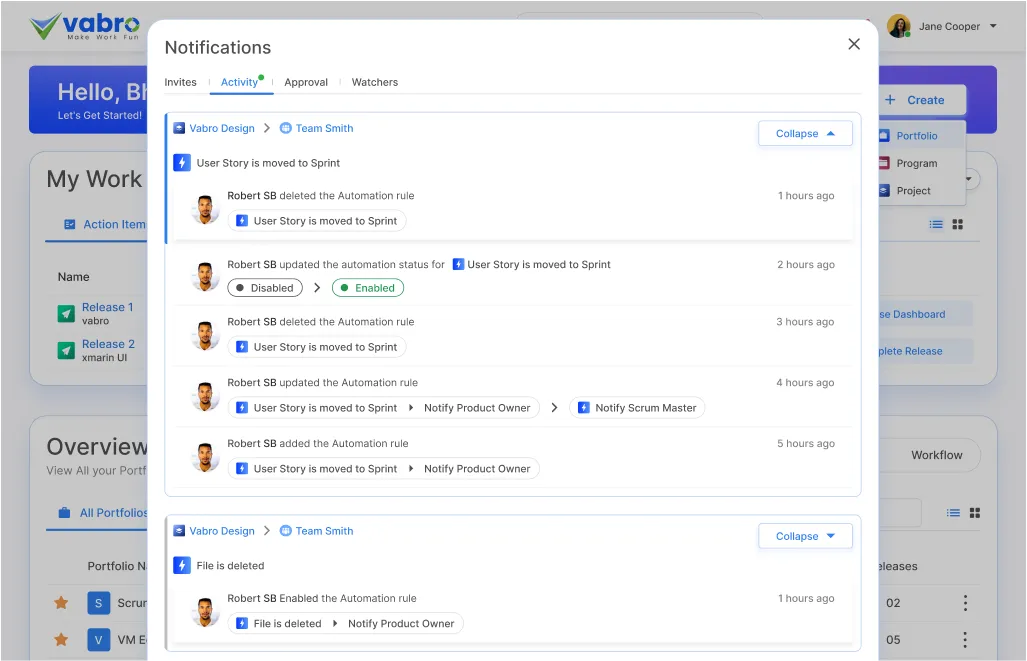This screenshot has width=1027, height=661.
Task: Open the three-dot menu beside row 02
Action: [964, 602]
